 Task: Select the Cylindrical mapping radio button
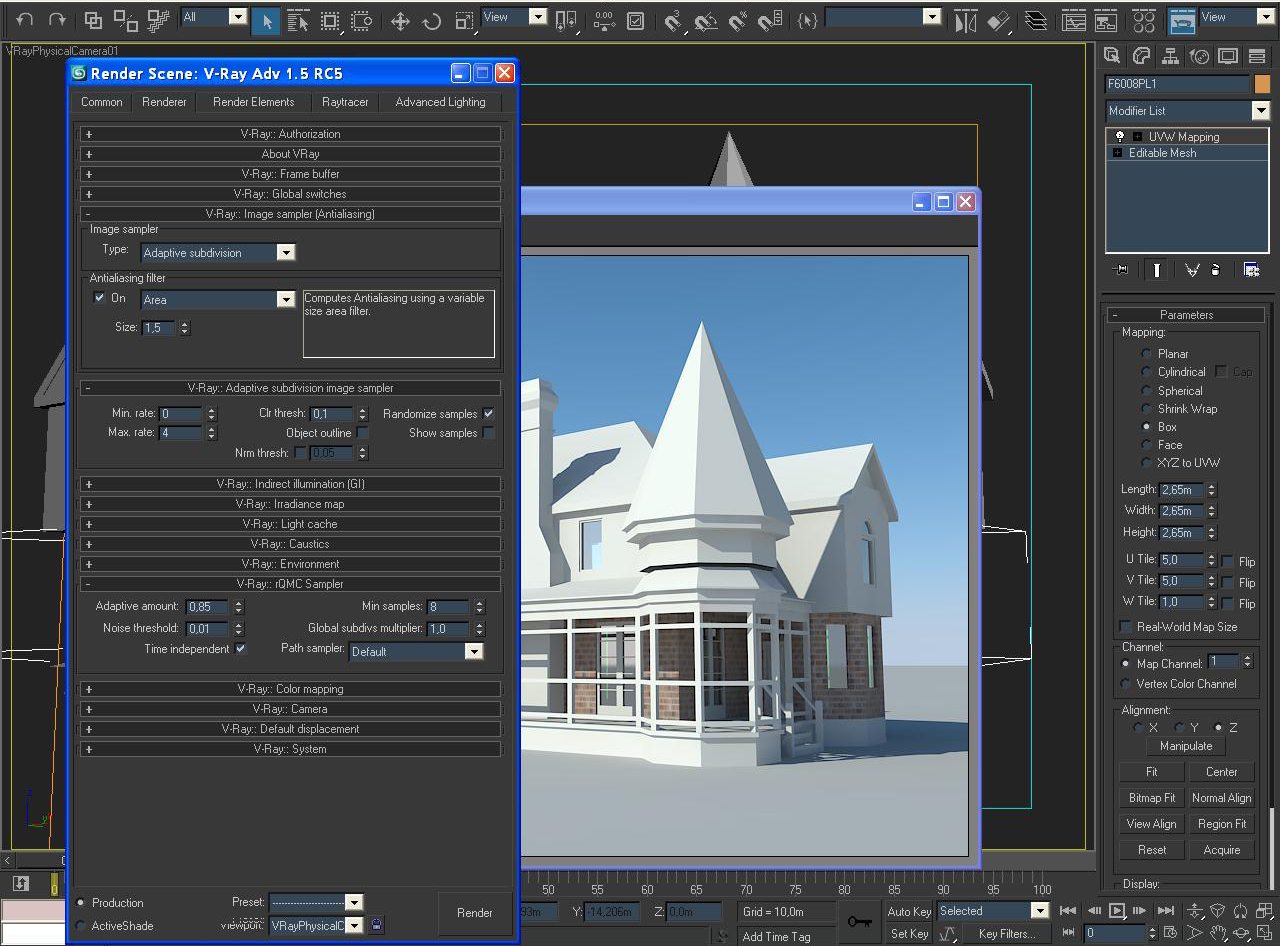click(x=1147, y=372)
